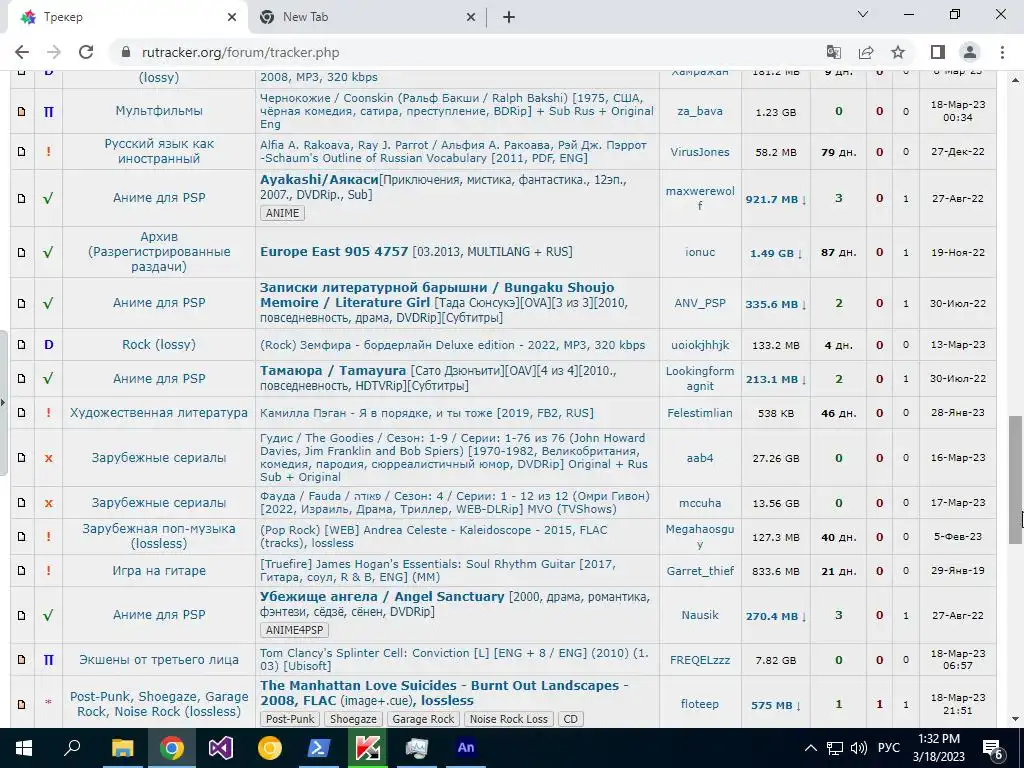Click the Garage Rock tag
This screenshot has width=1024, height=768.
click(x=423, y=719)
